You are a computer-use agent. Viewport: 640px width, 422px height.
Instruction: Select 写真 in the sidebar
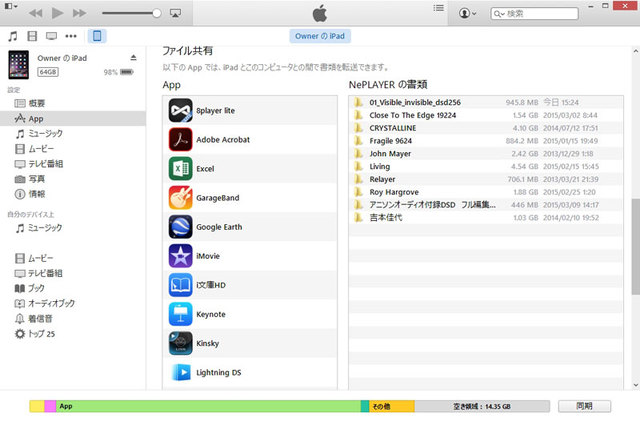(36, 178)
